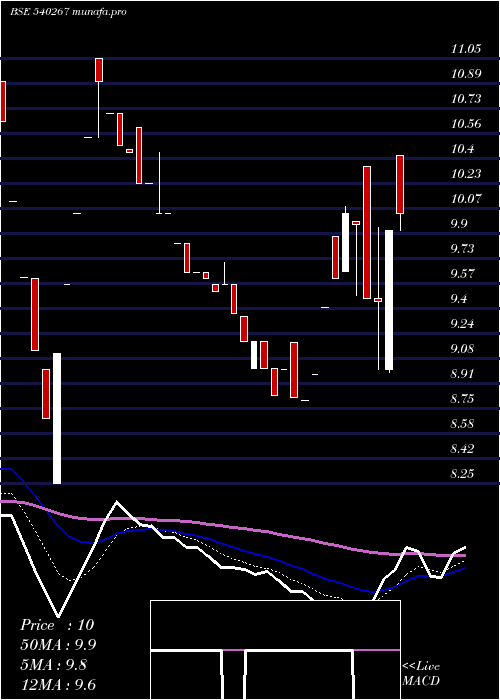Select the 10.73 price axis label

(466, 99)
